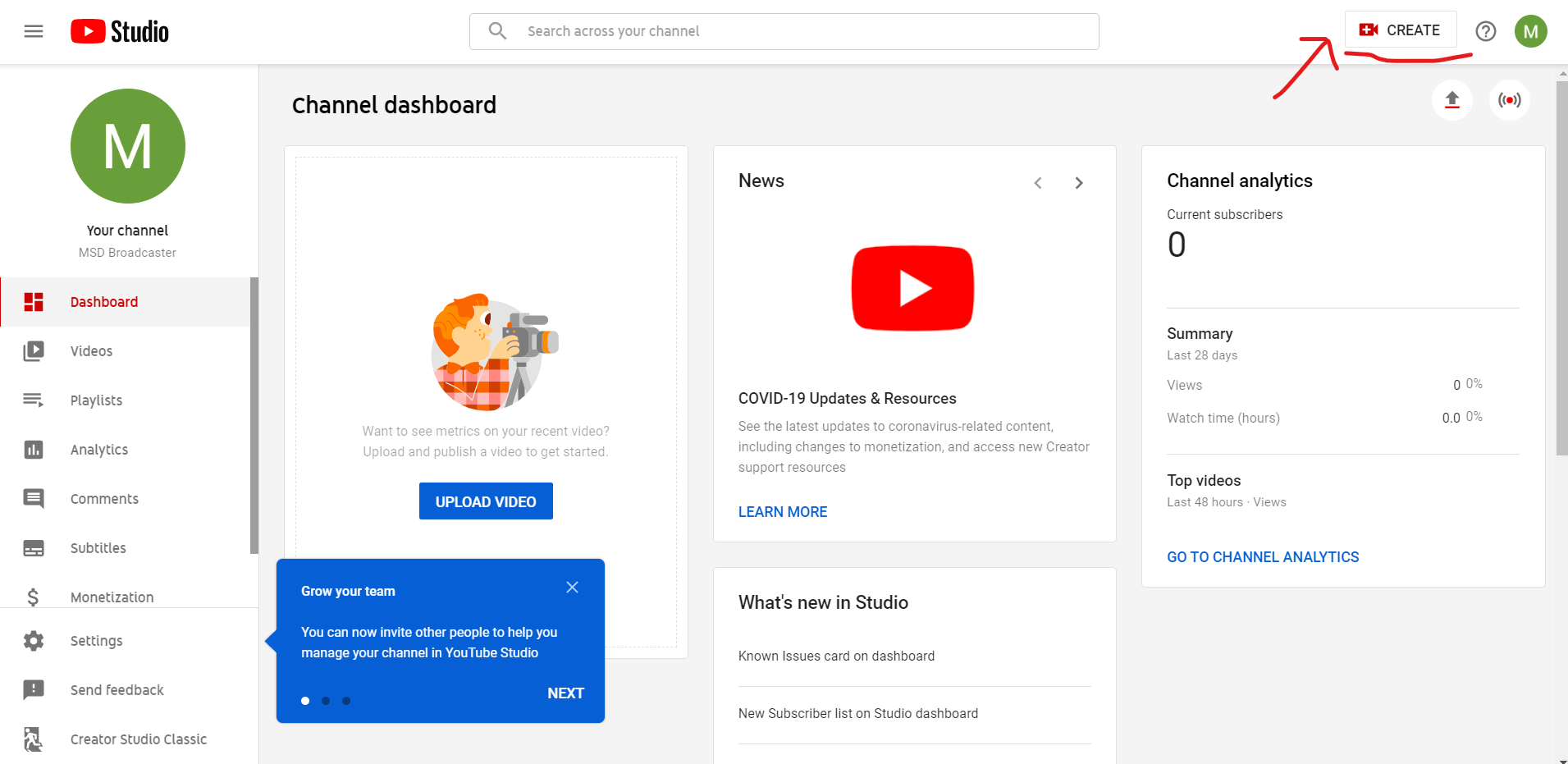Click the Subtitles sidebar icon
Screen dimensions: 1568x764
(34, 548)
